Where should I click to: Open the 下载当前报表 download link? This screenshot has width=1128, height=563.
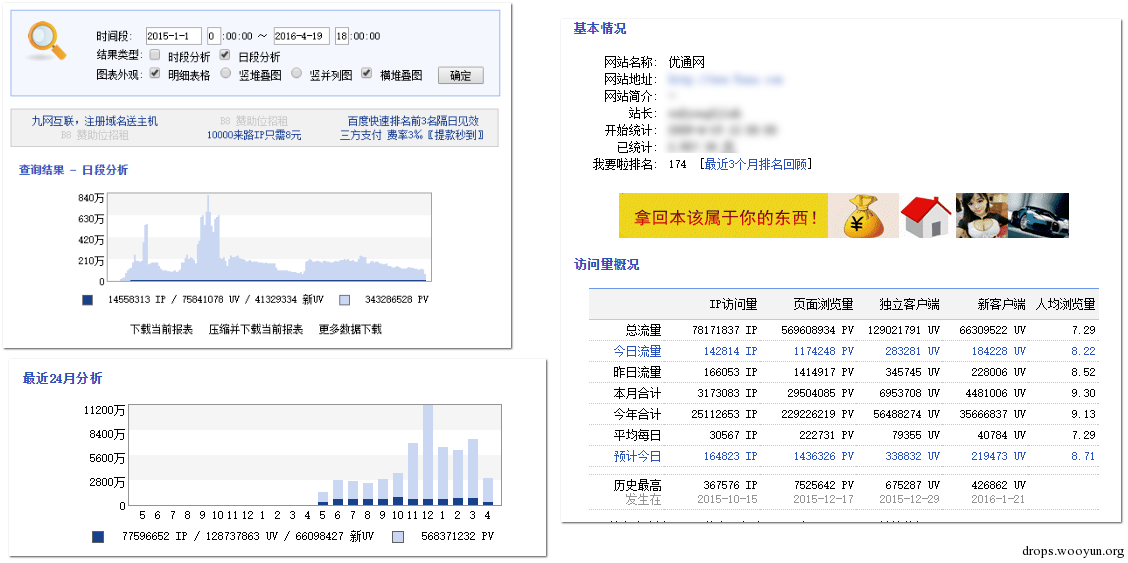click(161, 329)
